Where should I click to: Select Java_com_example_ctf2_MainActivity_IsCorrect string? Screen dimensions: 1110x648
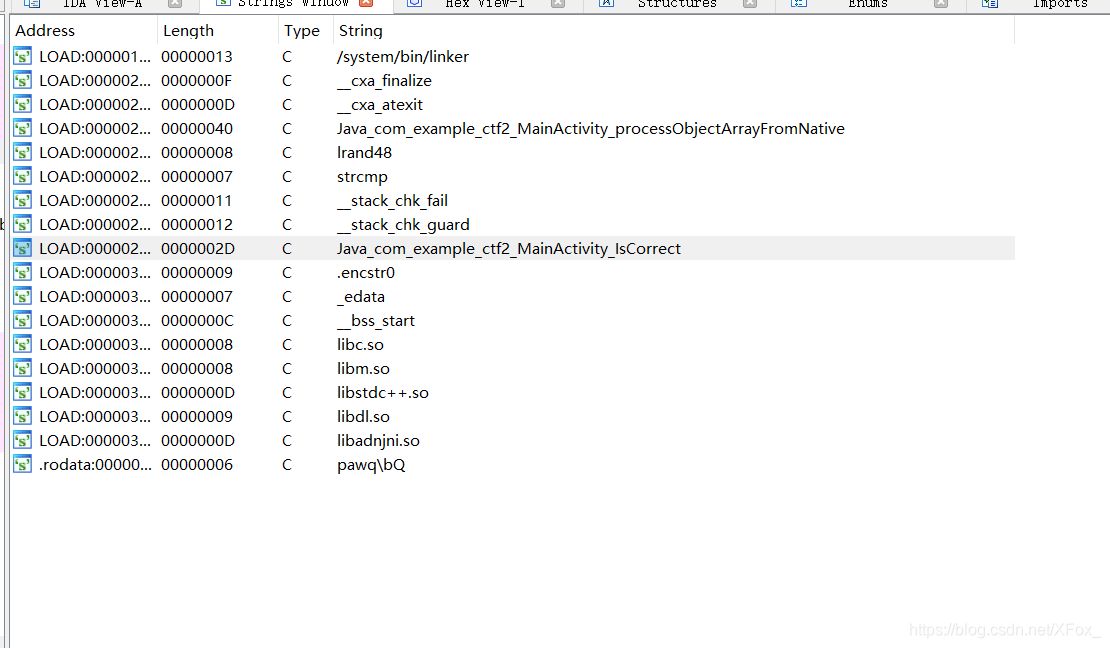509,249
